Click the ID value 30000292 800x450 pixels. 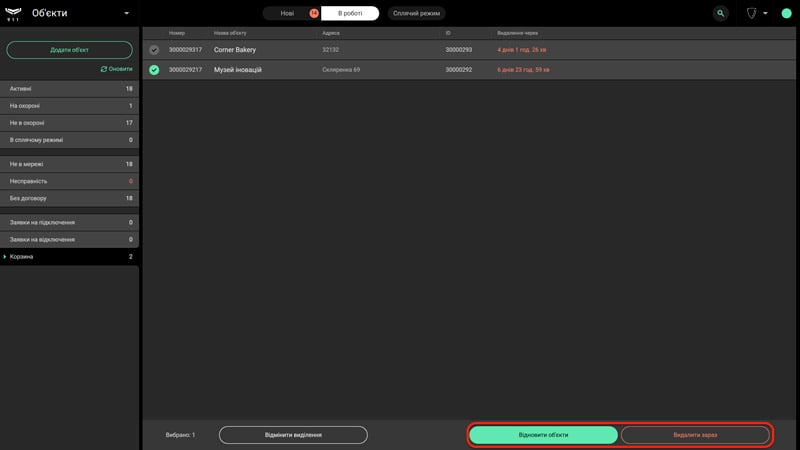[459, 70]
